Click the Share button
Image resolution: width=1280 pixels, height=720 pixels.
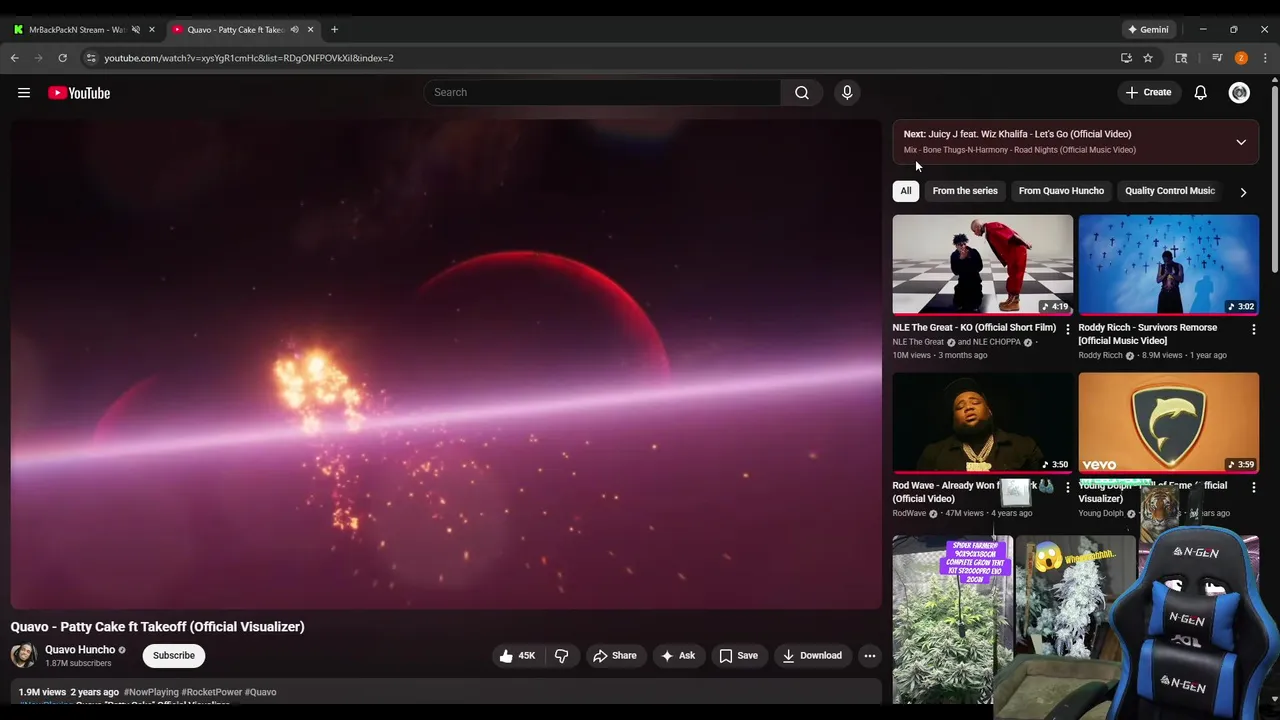[615, 656]
